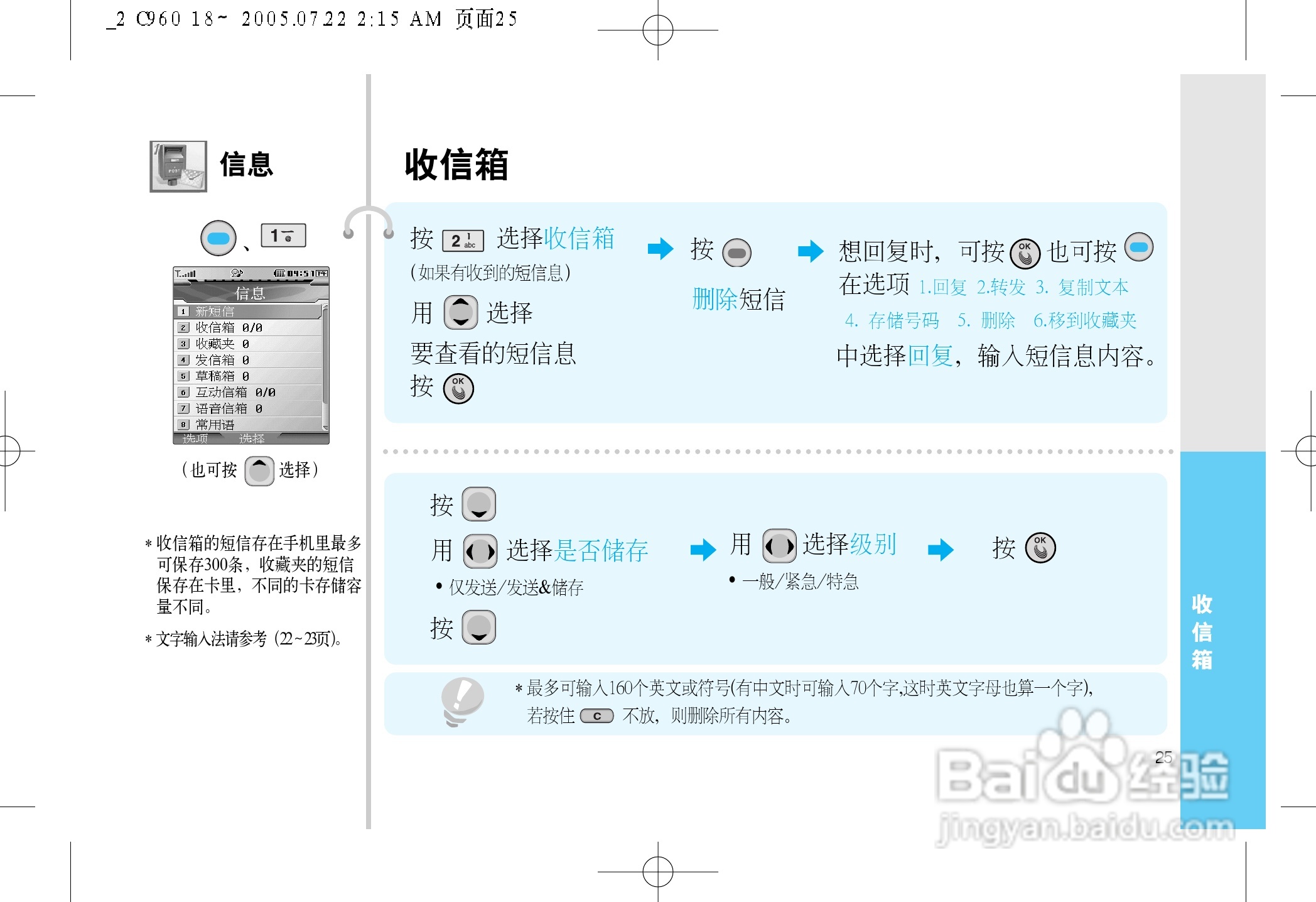Screen dimensions: 1316x902
Task: Click the left-right key beside 是否储存
Action: [x=480, y=552]
